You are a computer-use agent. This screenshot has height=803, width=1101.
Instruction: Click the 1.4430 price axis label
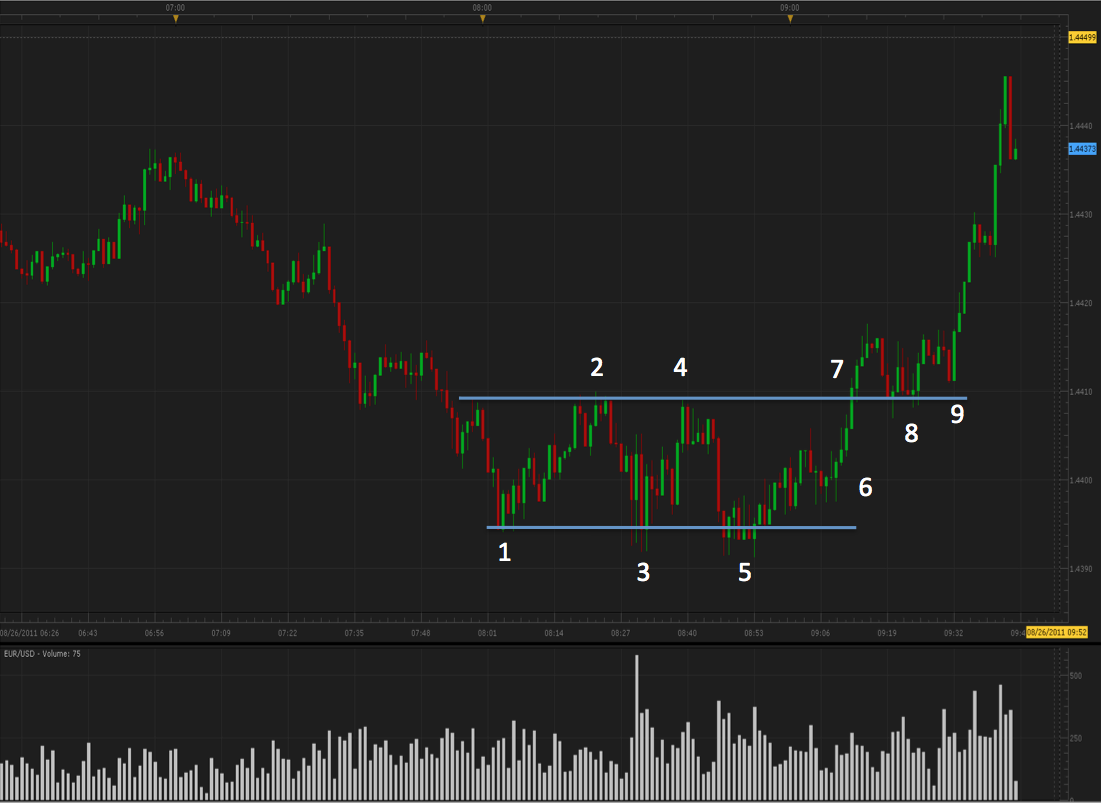[1081, 215]
